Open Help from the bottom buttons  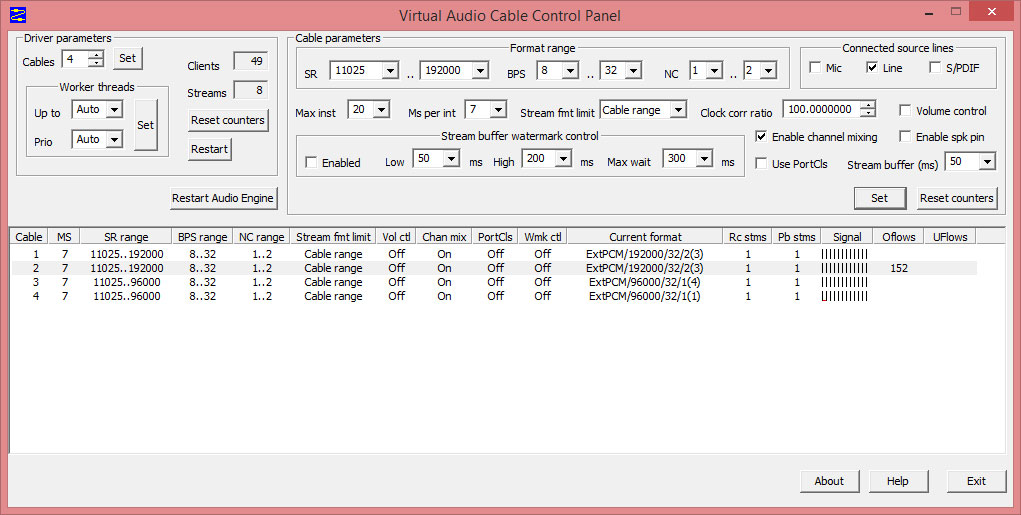[x=898, y=481]
